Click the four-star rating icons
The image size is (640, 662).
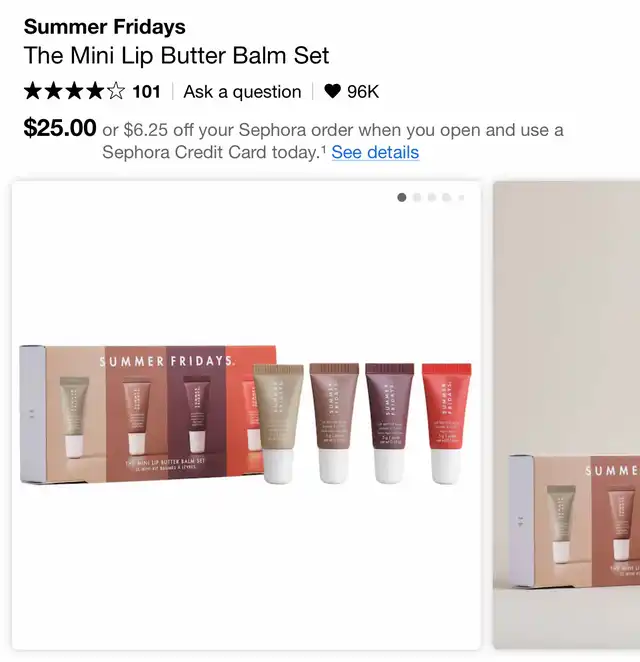tap(74, 91)
